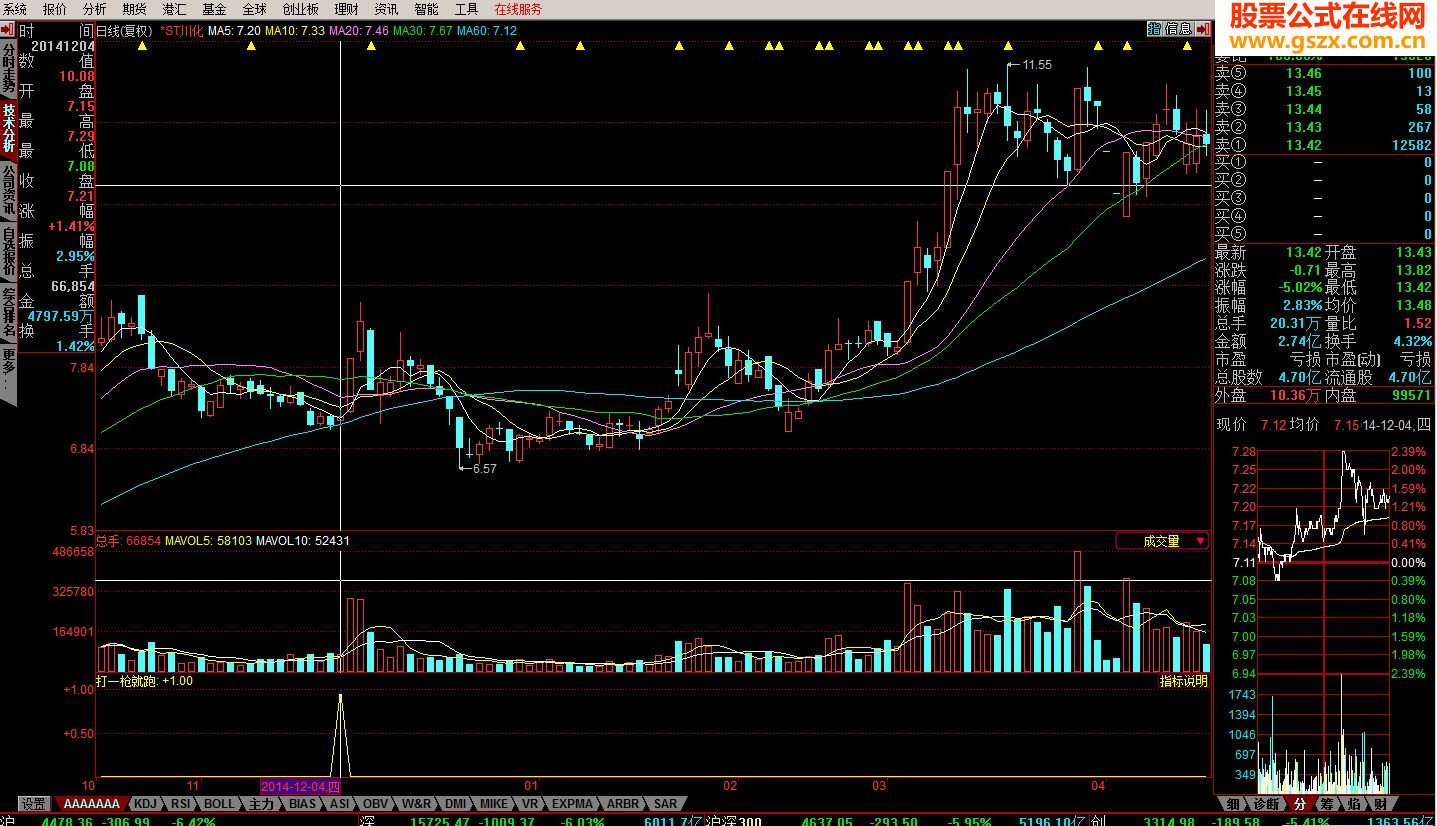Click the 日线(复权) period label
Viewport: 1437px width, 826px height.
click(x=123, y=31)
